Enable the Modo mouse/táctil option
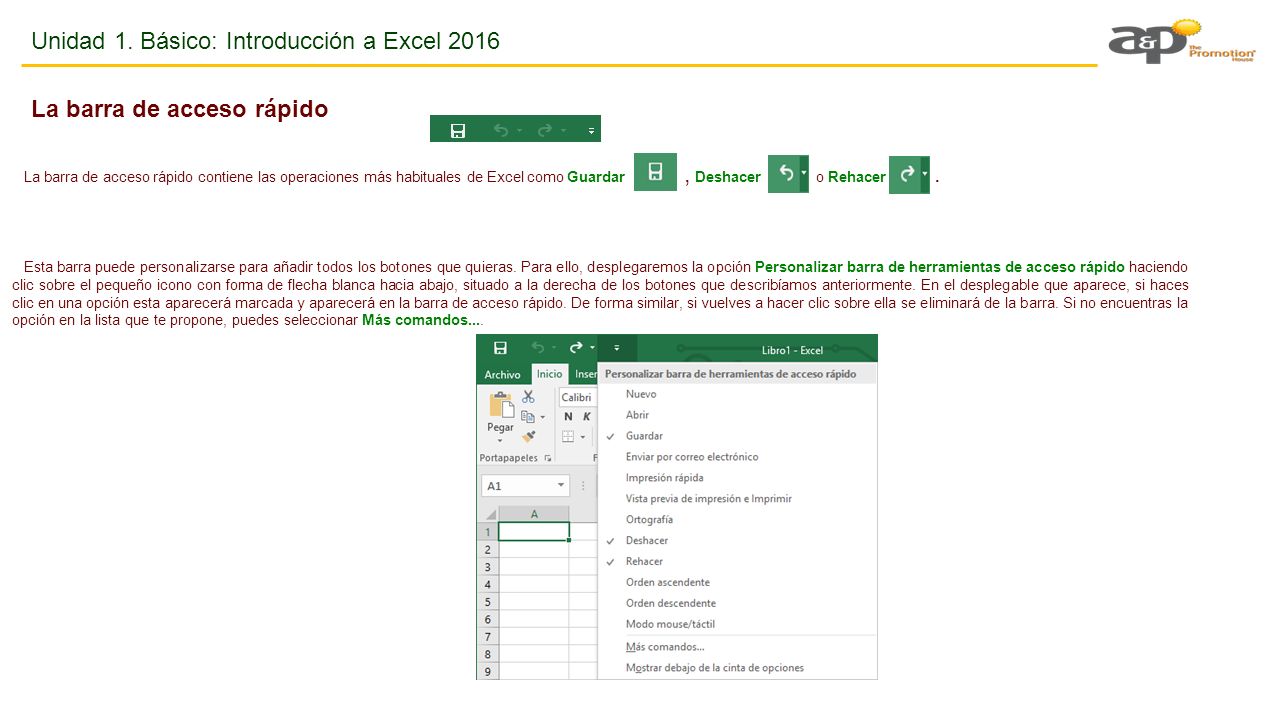The width and height of the screenshot is (1280, 720). [737, 625]
